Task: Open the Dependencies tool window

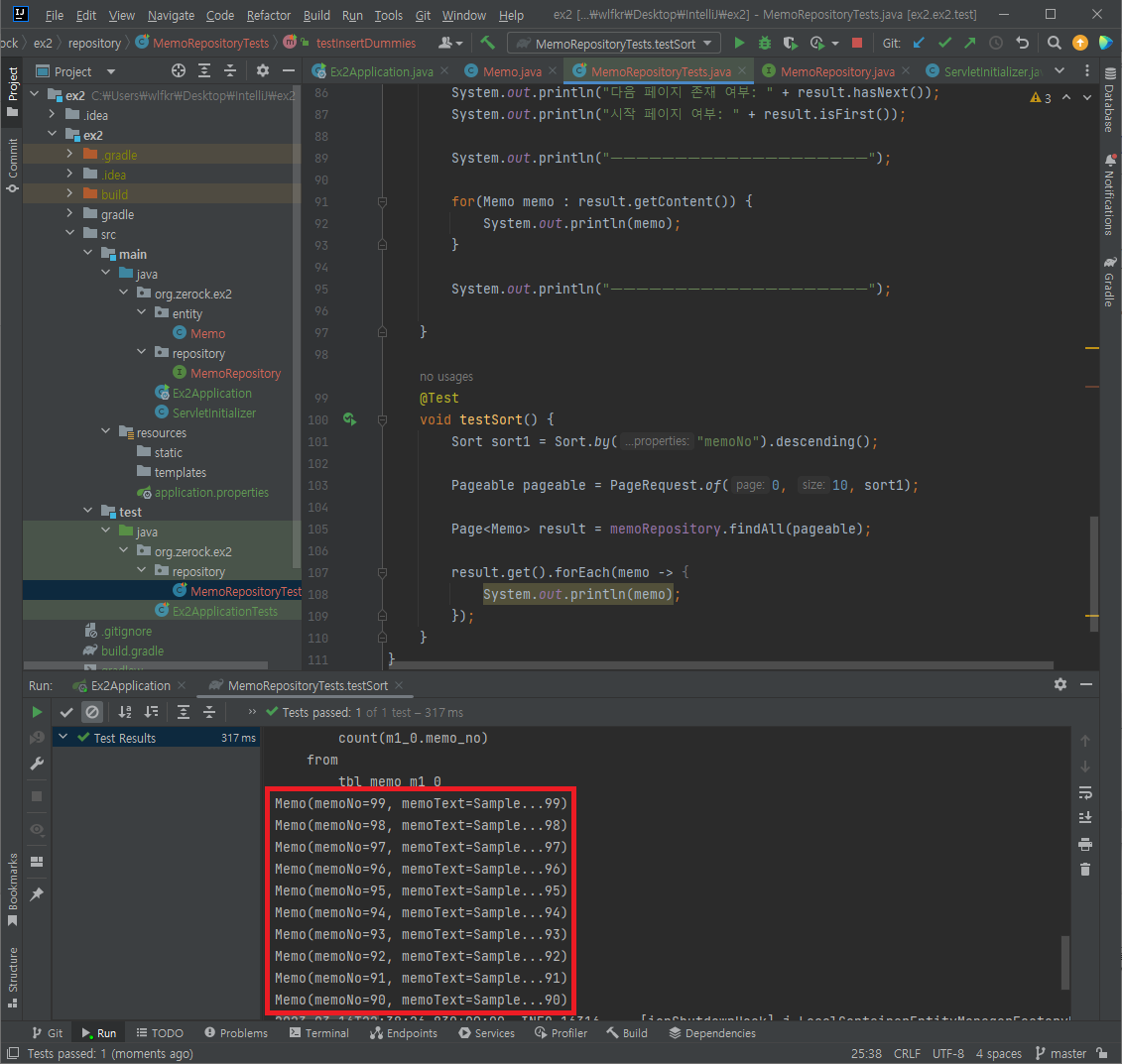Action: pos(712,1032)
